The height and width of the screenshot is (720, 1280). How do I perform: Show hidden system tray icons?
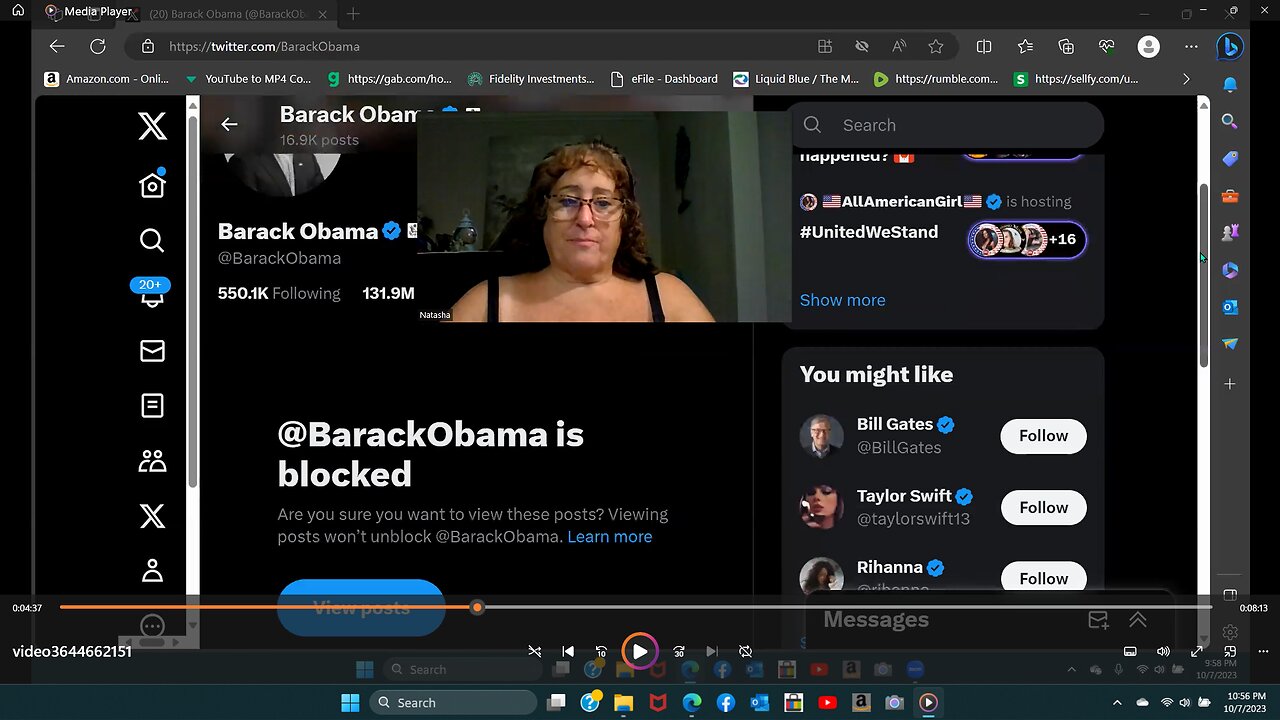tap(1117, 702)
